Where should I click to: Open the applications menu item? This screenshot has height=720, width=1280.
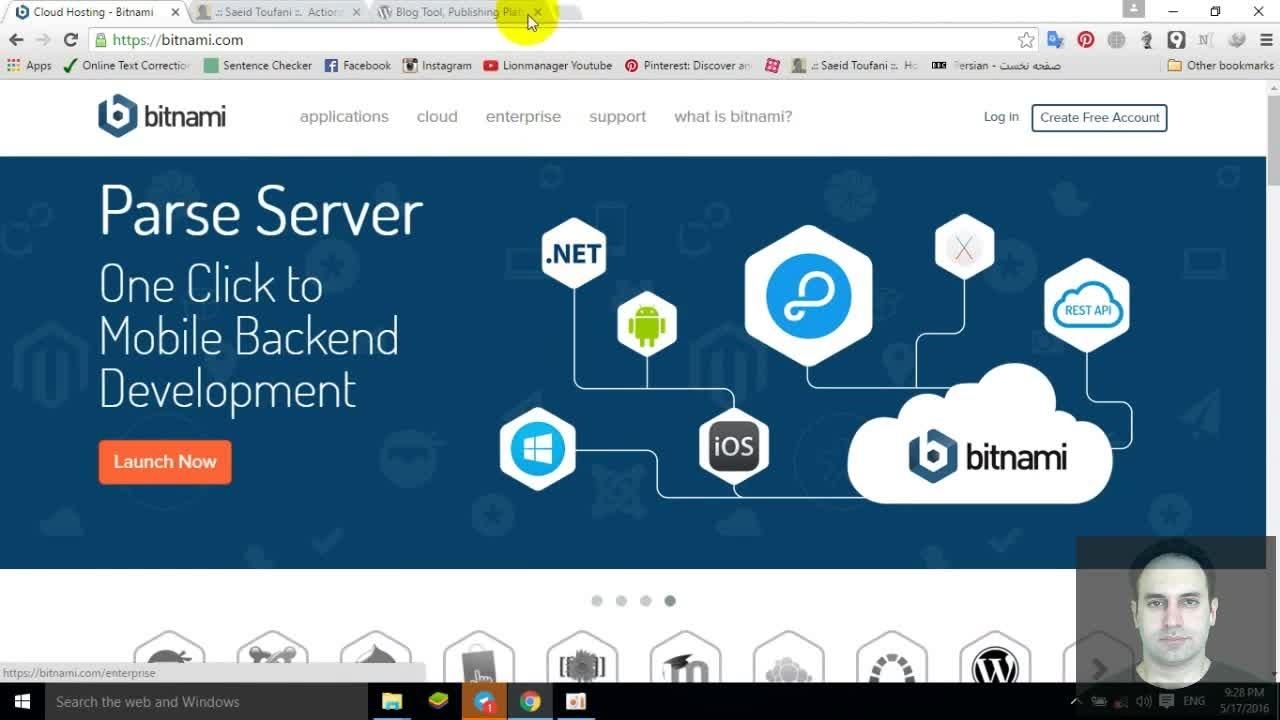click(x=344, y=117)
